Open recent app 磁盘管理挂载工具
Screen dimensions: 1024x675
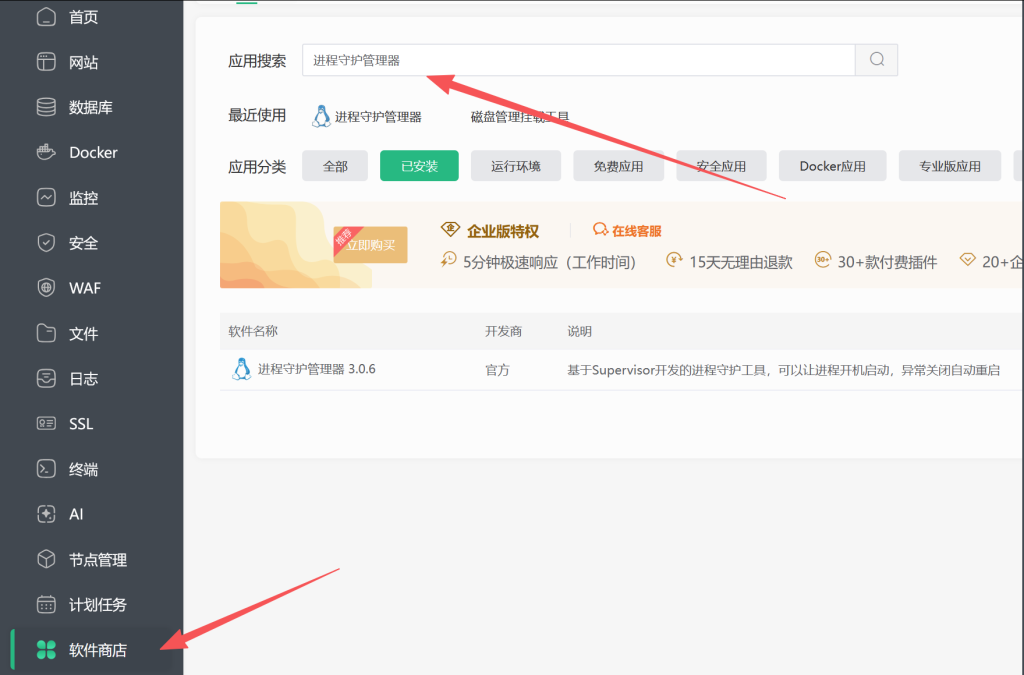click(520, 117)
